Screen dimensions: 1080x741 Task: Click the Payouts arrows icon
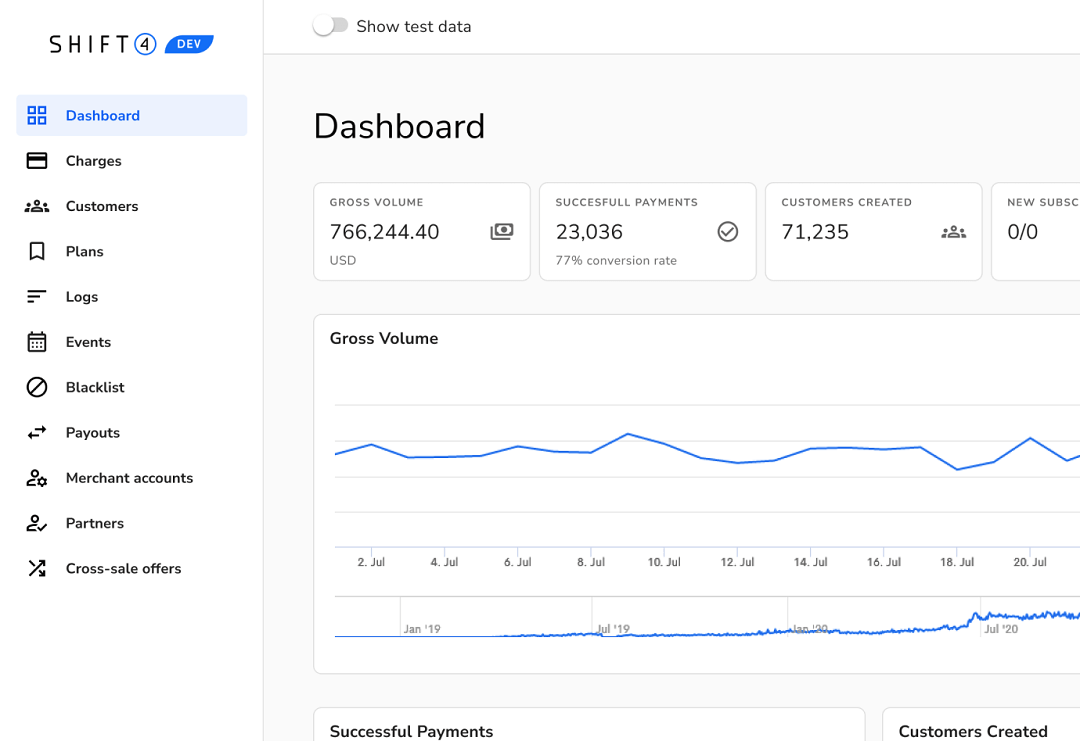point(37,432)
